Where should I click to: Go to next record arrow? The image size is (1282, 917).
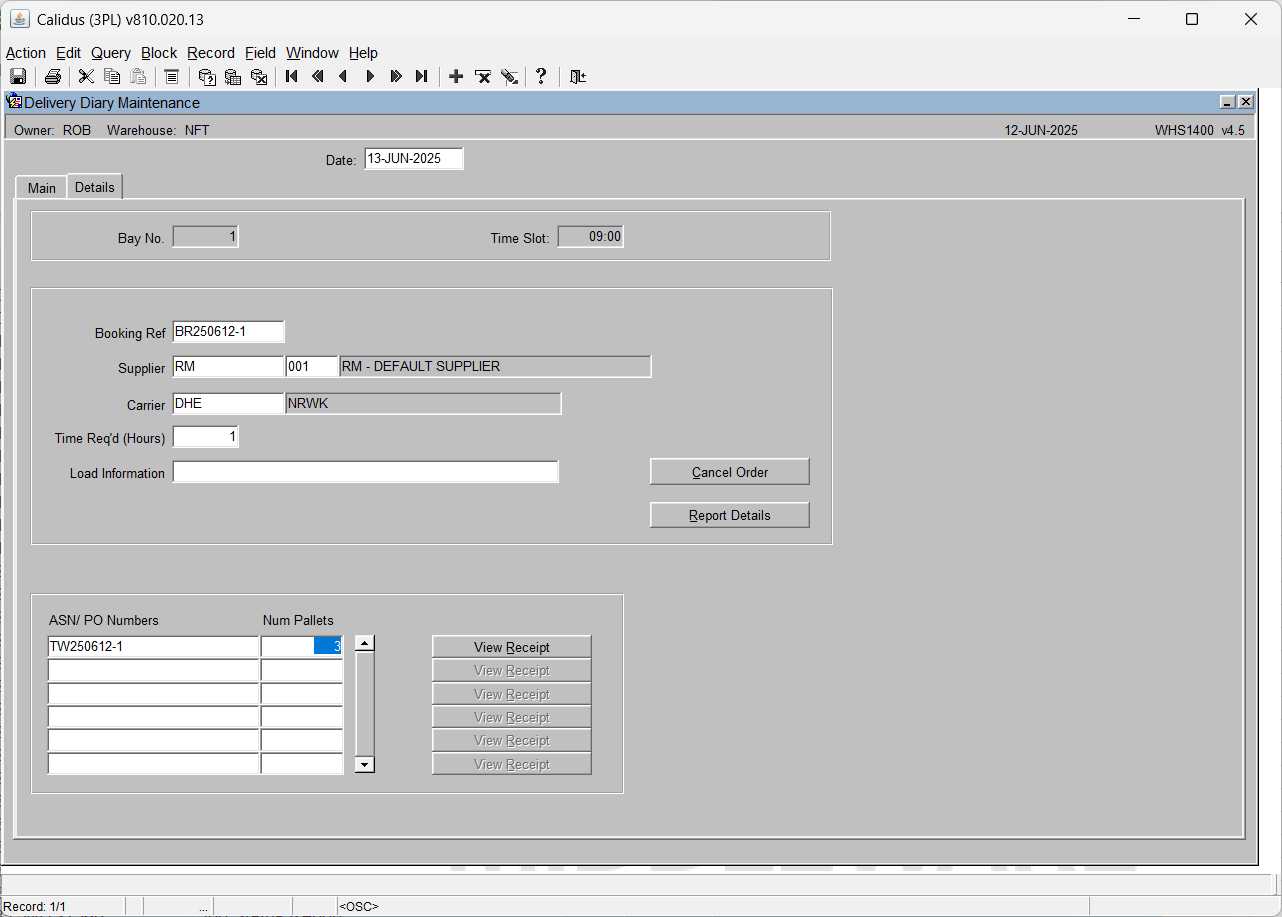click(x=370, y=77)
